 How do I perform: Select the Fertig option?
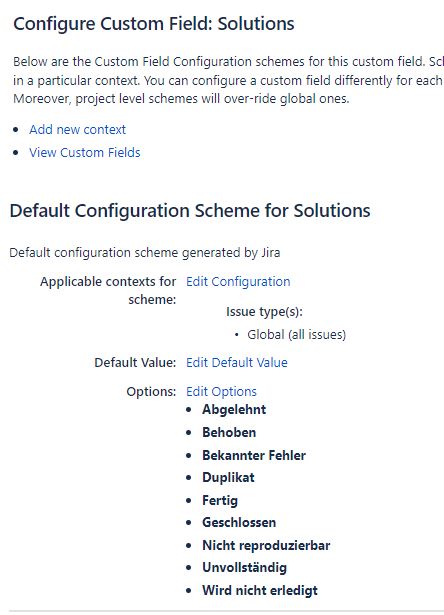click(x=220, y=500)
